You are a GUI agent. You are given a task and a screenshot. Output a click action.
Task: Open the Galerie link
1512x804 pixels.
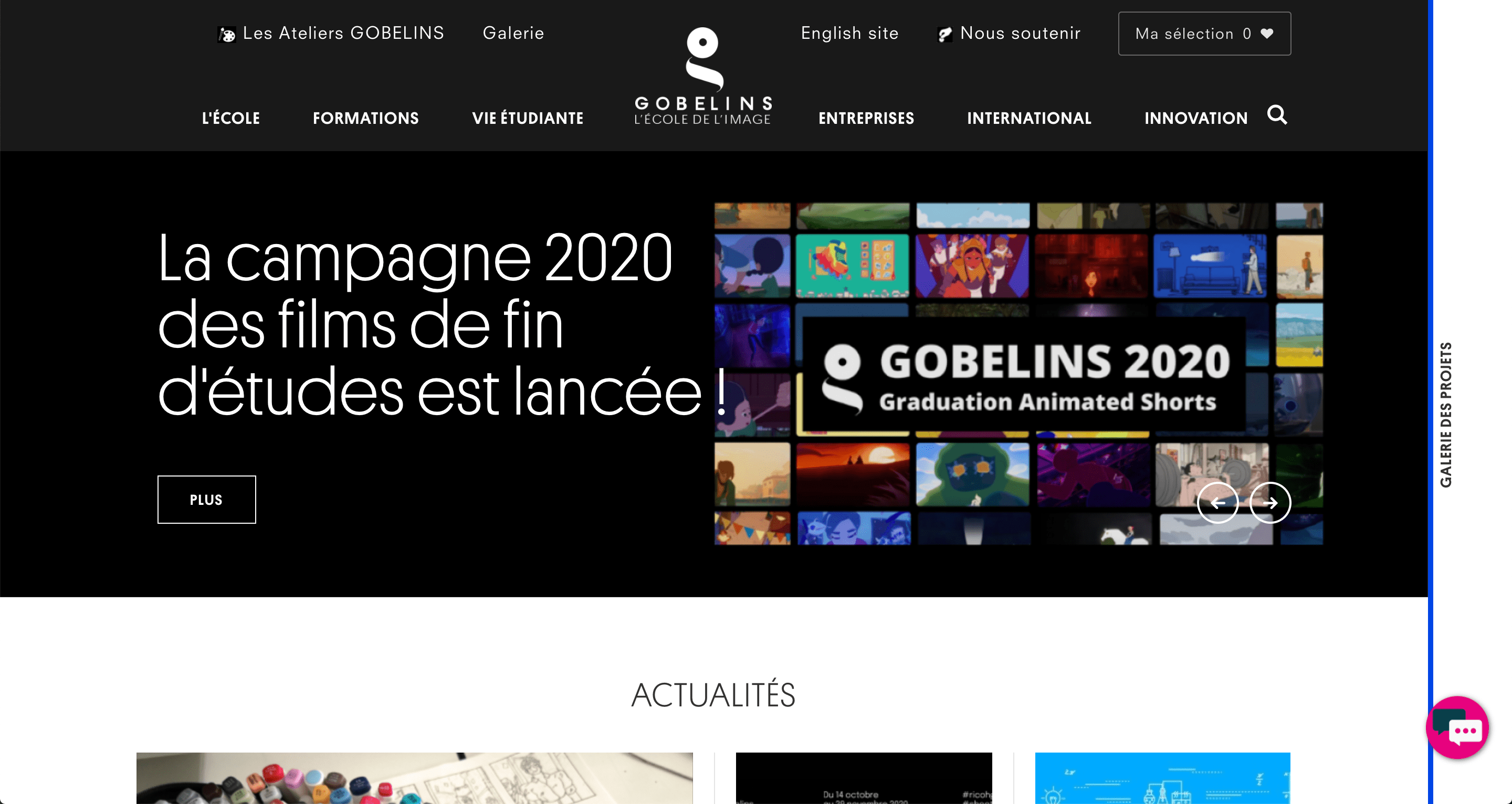click(x=513, y=34)
